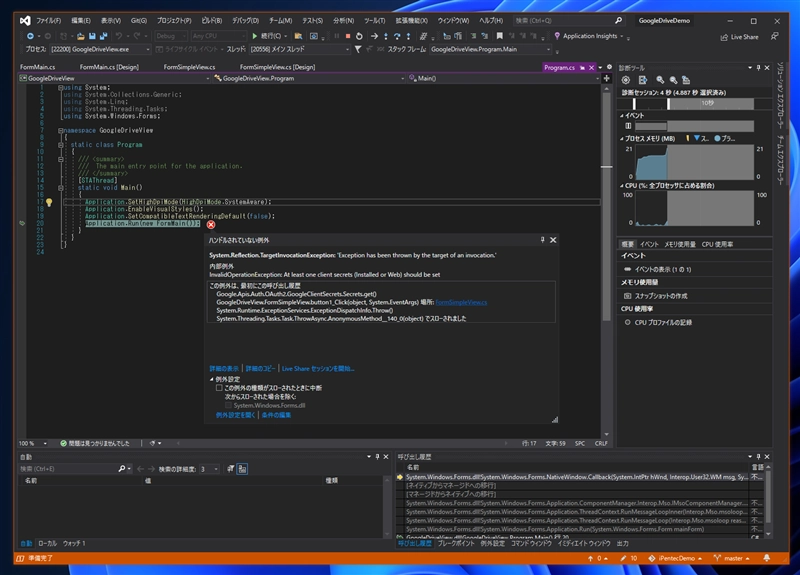Click the Visual Studio logo icon

(24, 21)
